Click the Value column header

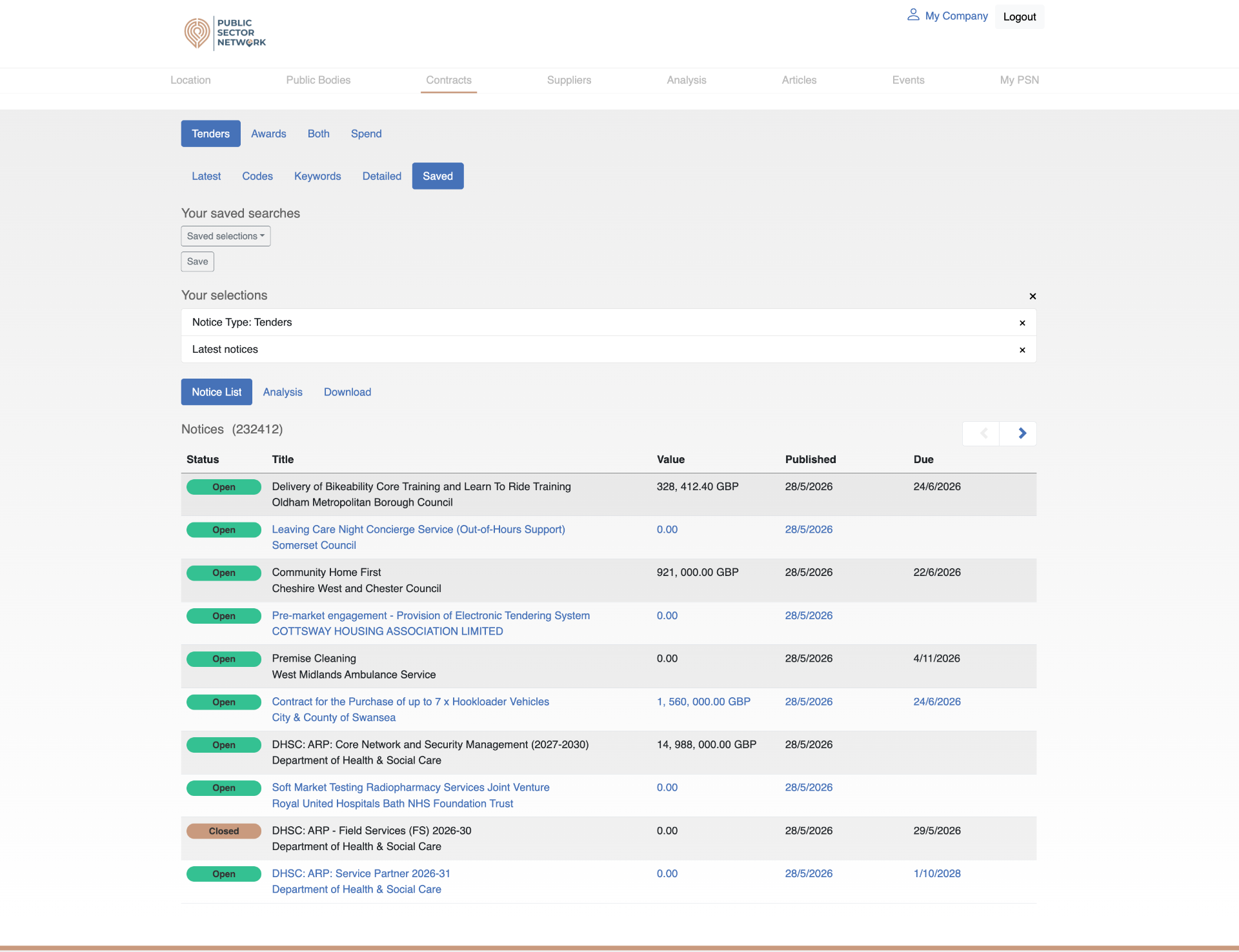670,459
